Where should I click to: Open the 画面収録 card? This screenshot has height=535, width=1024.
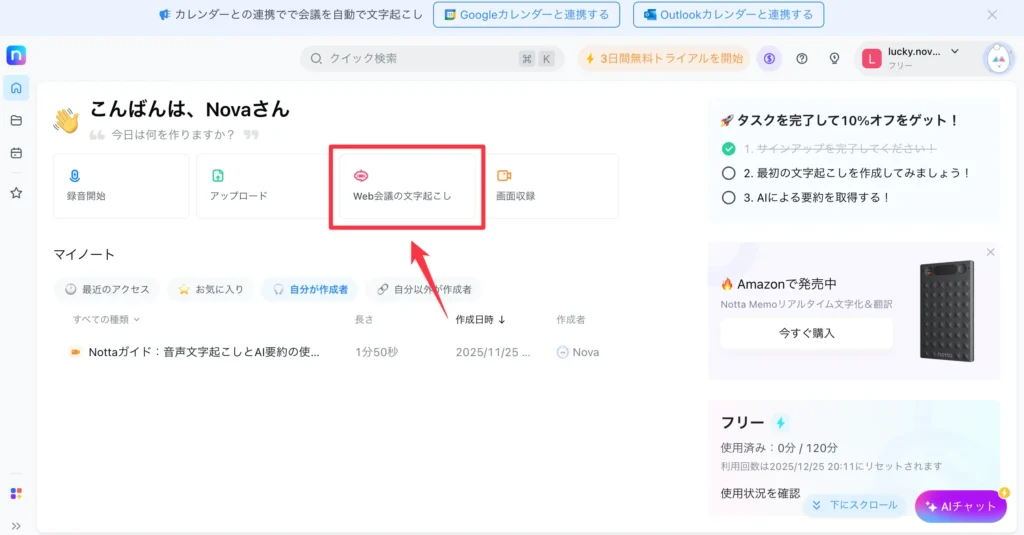tap(551, 186)
